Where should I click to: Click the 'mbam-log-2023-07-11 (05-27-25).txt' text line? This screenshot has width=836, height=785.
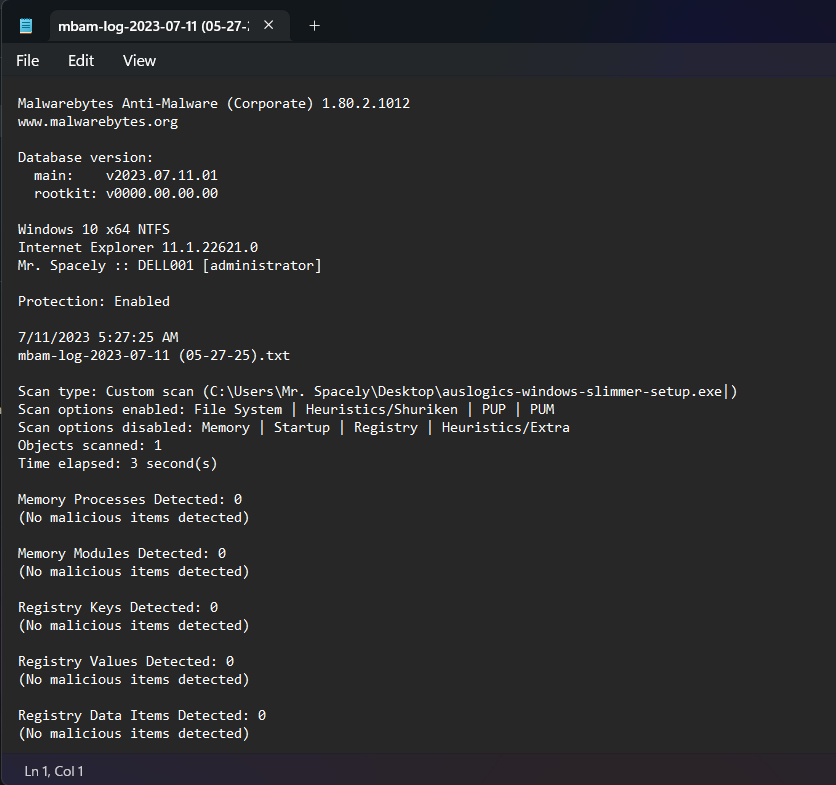(x=154, y=355)
